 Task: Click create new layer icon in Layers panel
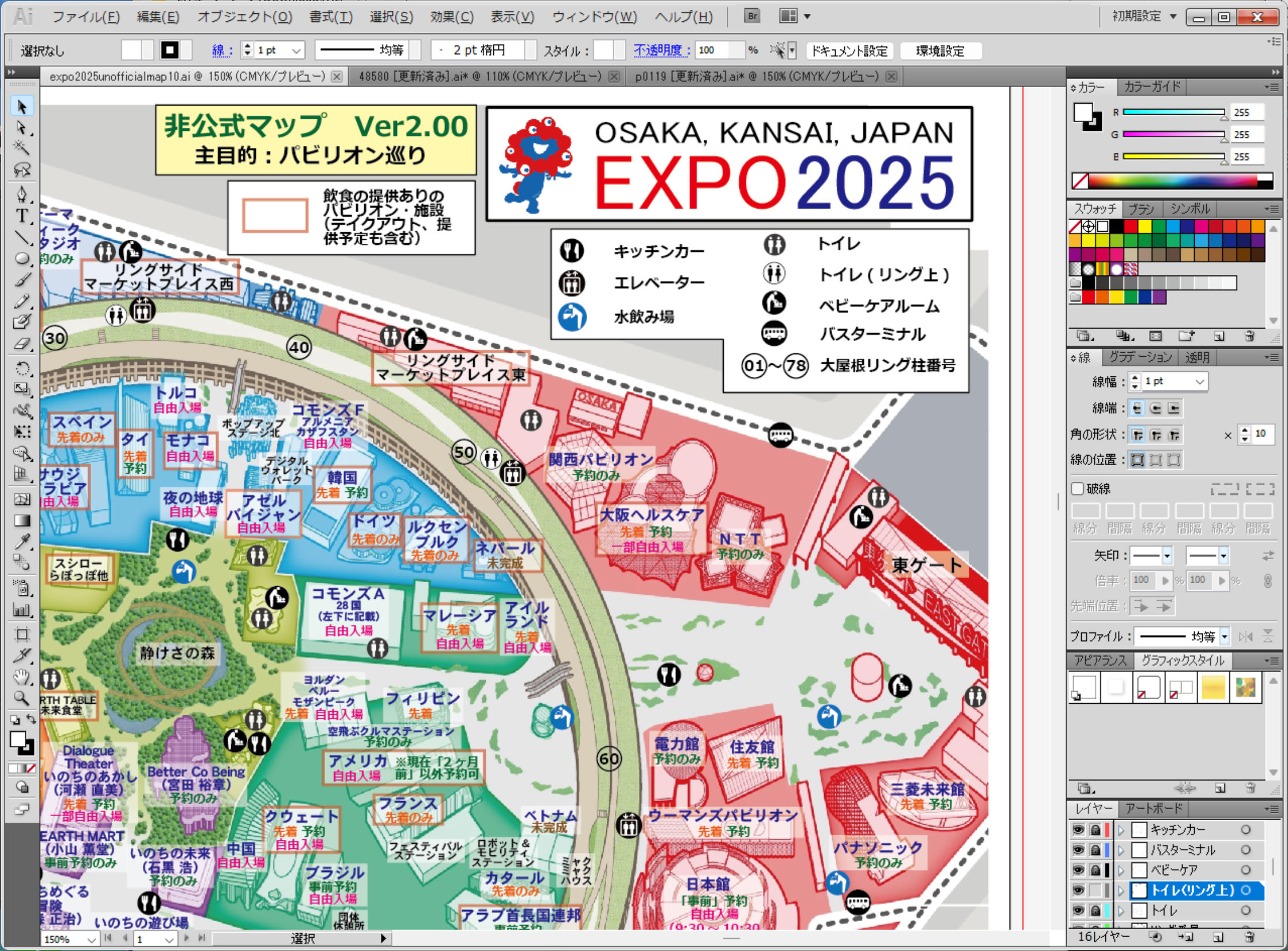[1218, 937]
